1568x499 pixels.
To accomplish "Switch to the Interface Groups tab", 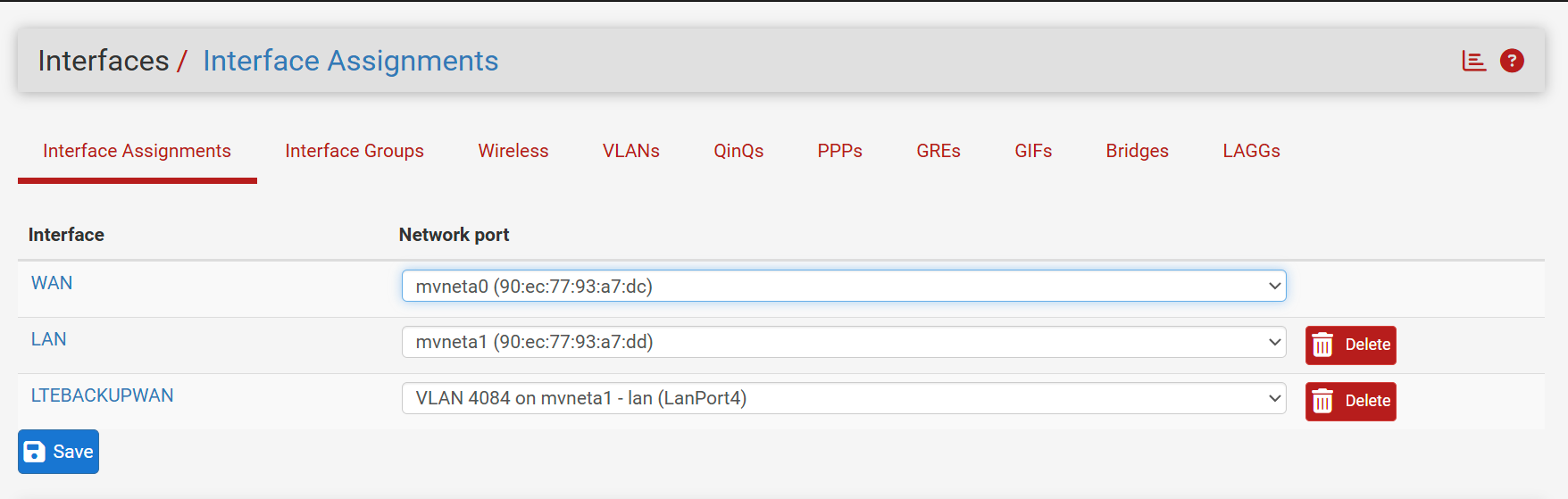I will pos(354,151).
